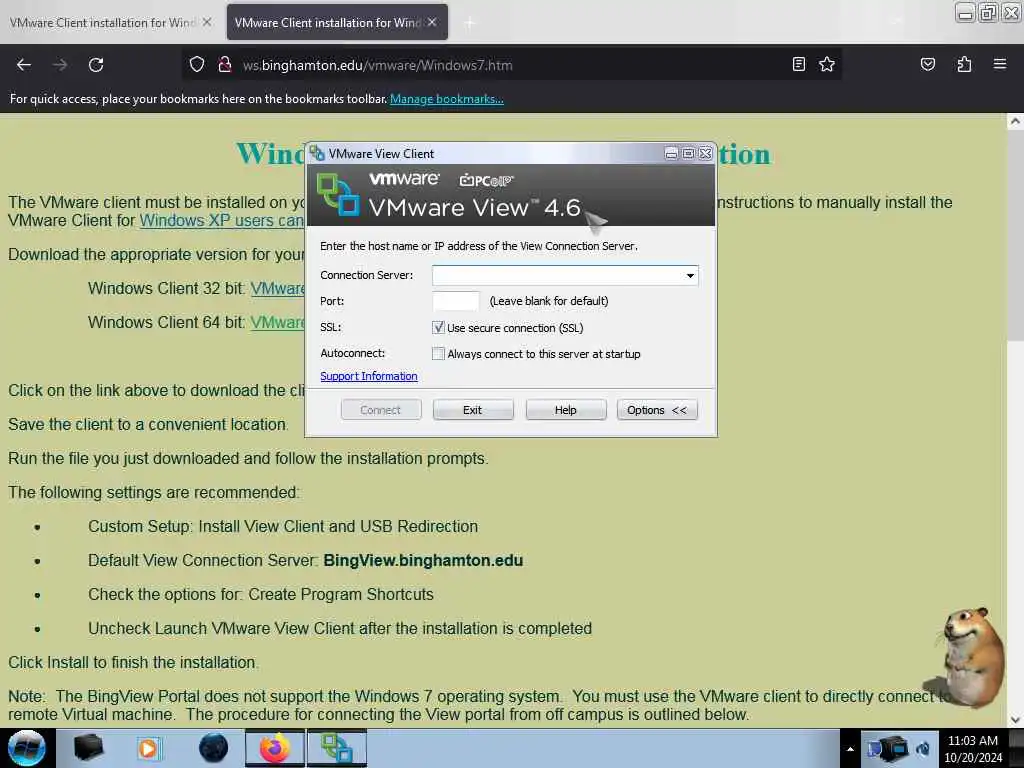Click the Manage bookmarks link
The image size is (1024, 768).
(447, 99)
